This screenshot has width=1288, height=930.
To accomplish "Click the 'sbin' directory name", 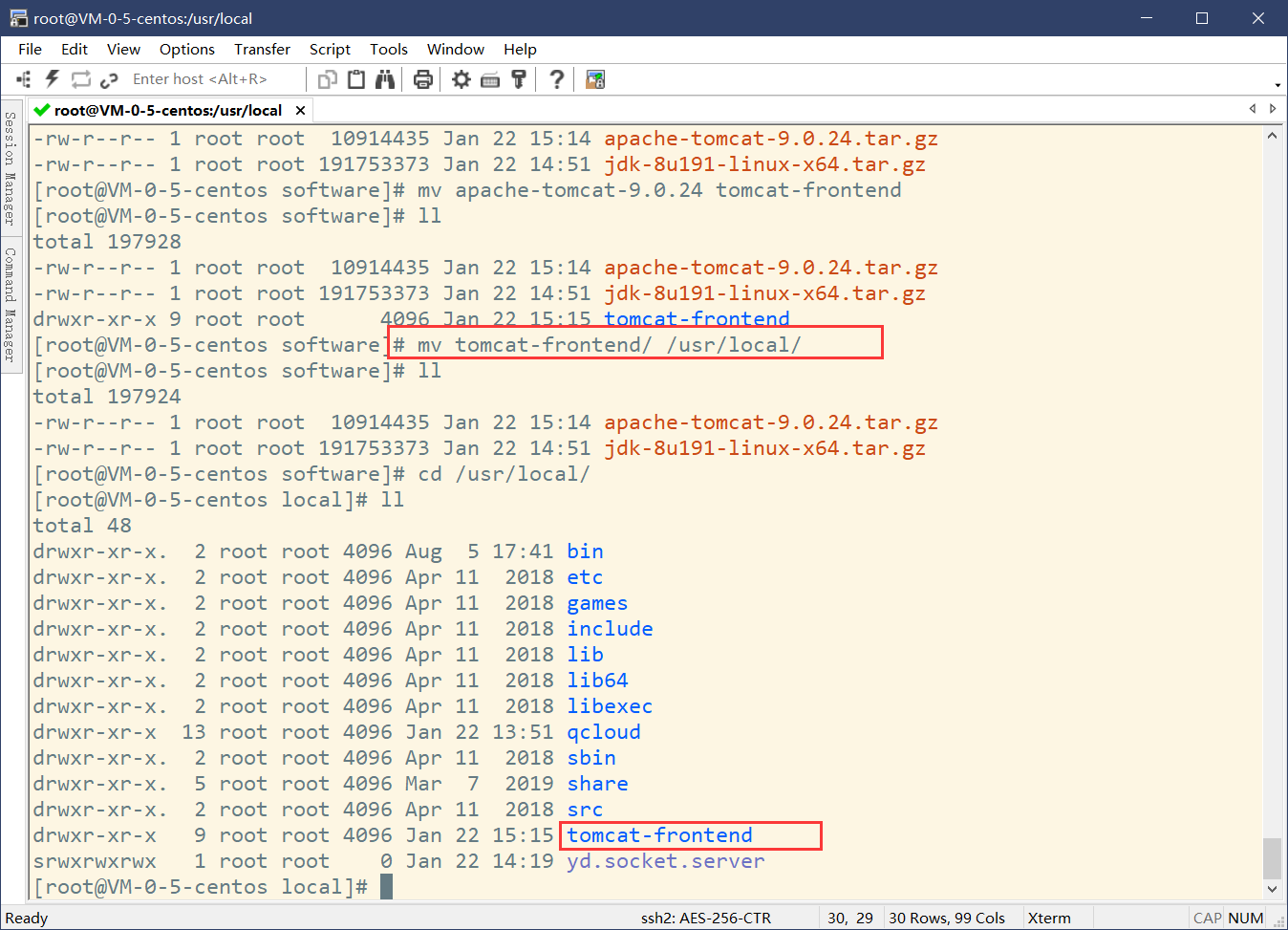I will pyautogui.click(x=591, y=758).
